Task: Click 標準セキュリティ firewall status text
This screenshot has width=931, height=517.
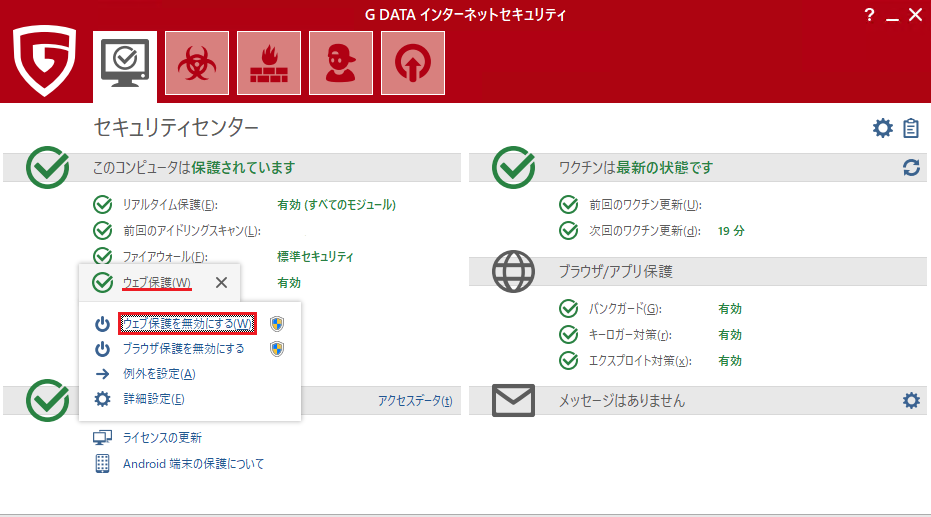Action: (315, 257)
